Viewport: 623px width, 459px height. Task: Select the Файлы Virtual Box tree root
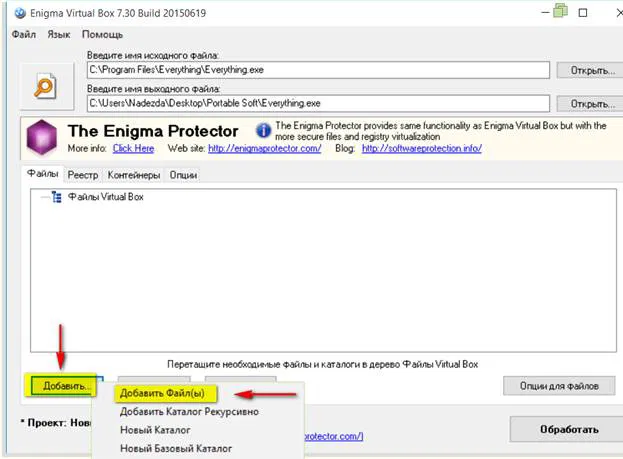pos(106,197)
